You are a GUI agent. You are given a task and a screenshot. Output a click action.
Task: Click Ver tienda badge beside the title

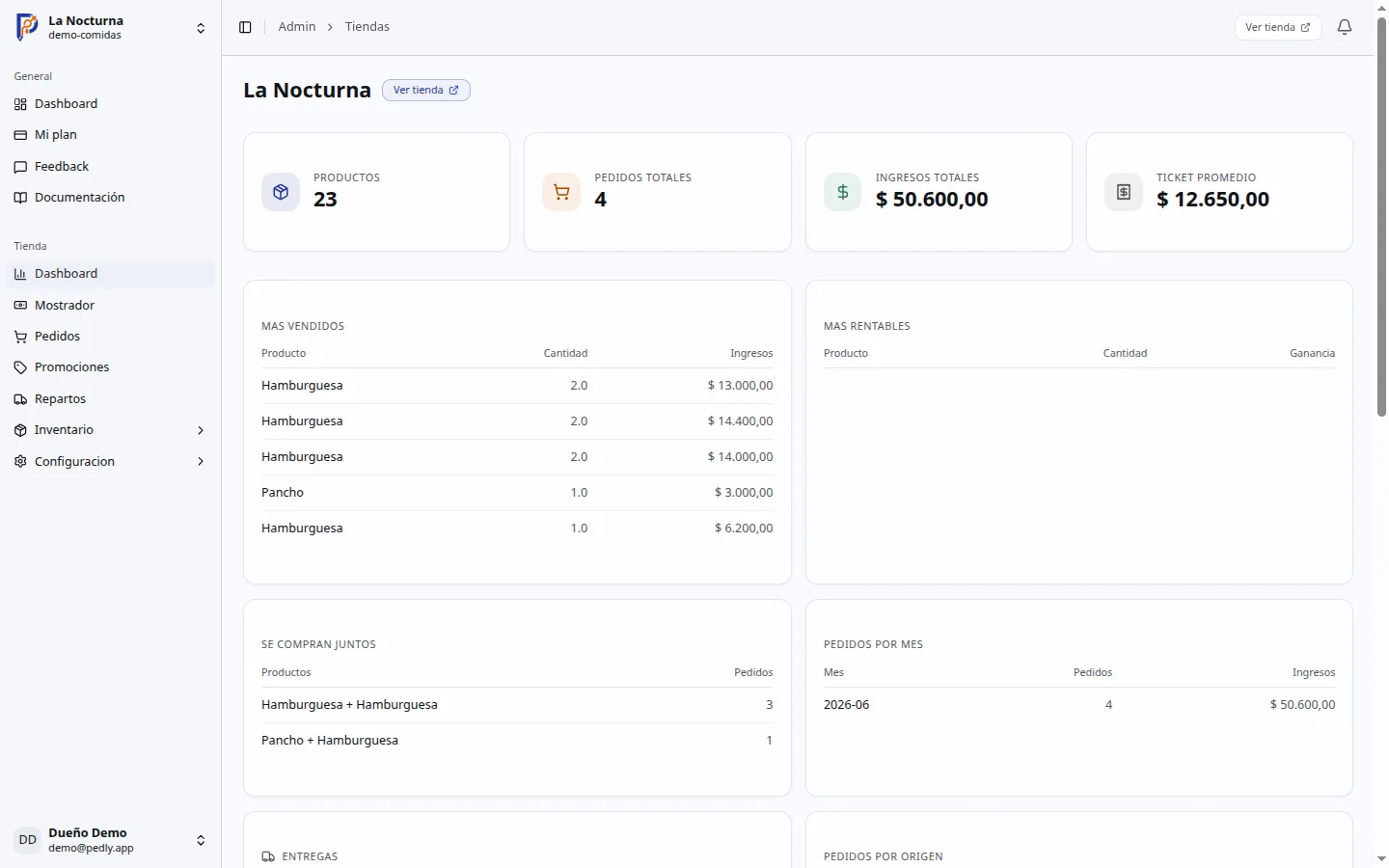pos(426,90)
